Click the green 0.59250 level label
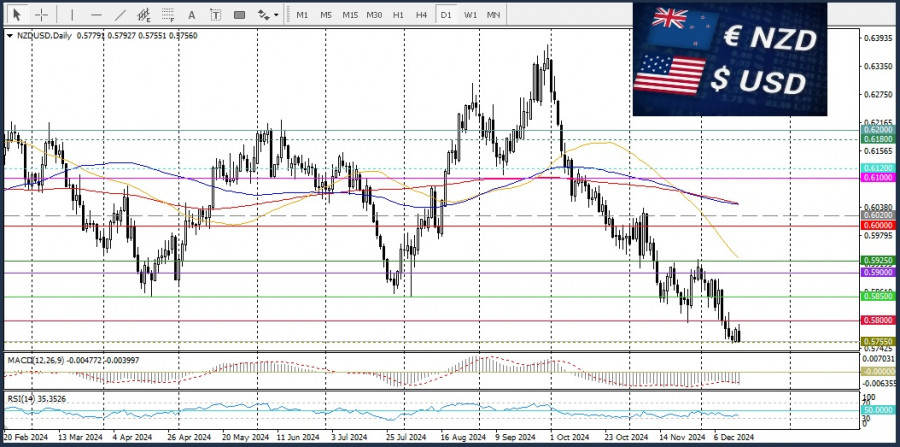900x447 pixels. pos(878,261)
